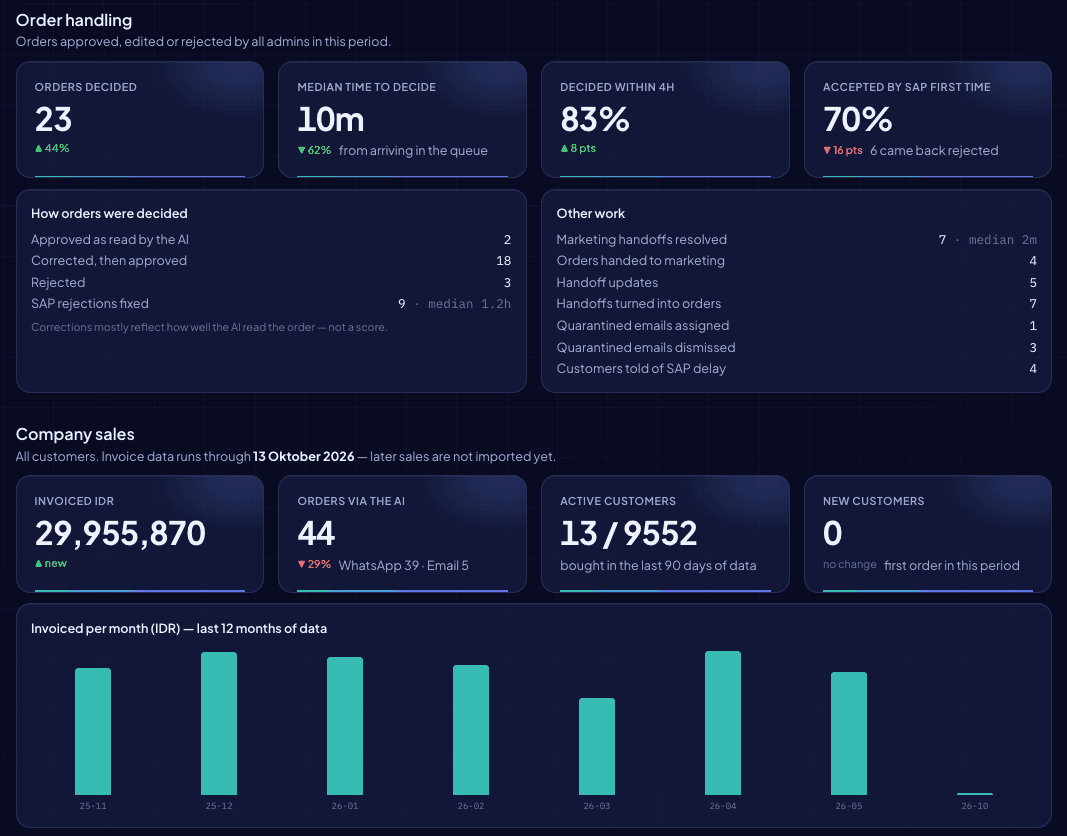
Task: Click the 25-12 bar in the chart
Action: coord(218,723)
